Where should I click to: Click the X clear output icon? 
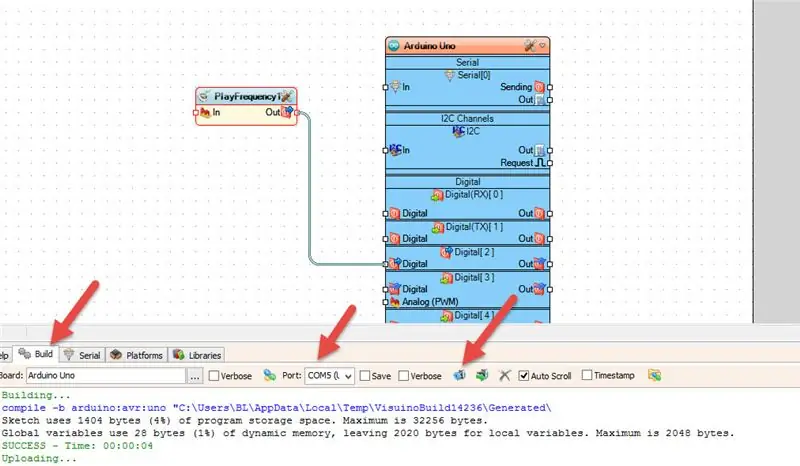(x=505, y=376)
